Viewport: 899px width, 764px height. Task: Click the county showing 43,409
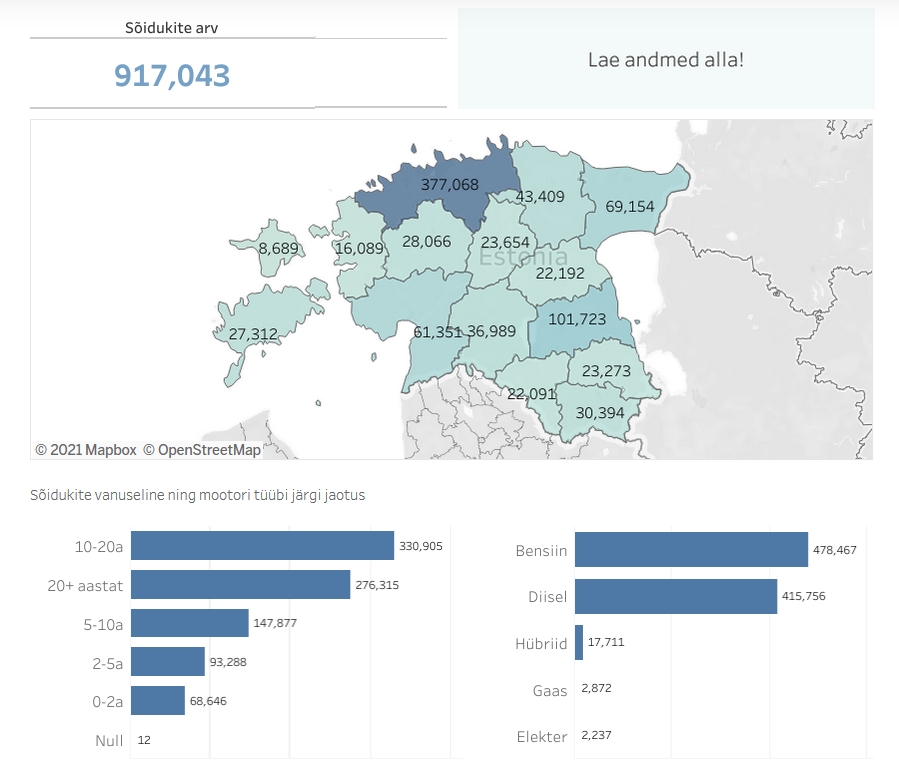click(x=542, y=197)
